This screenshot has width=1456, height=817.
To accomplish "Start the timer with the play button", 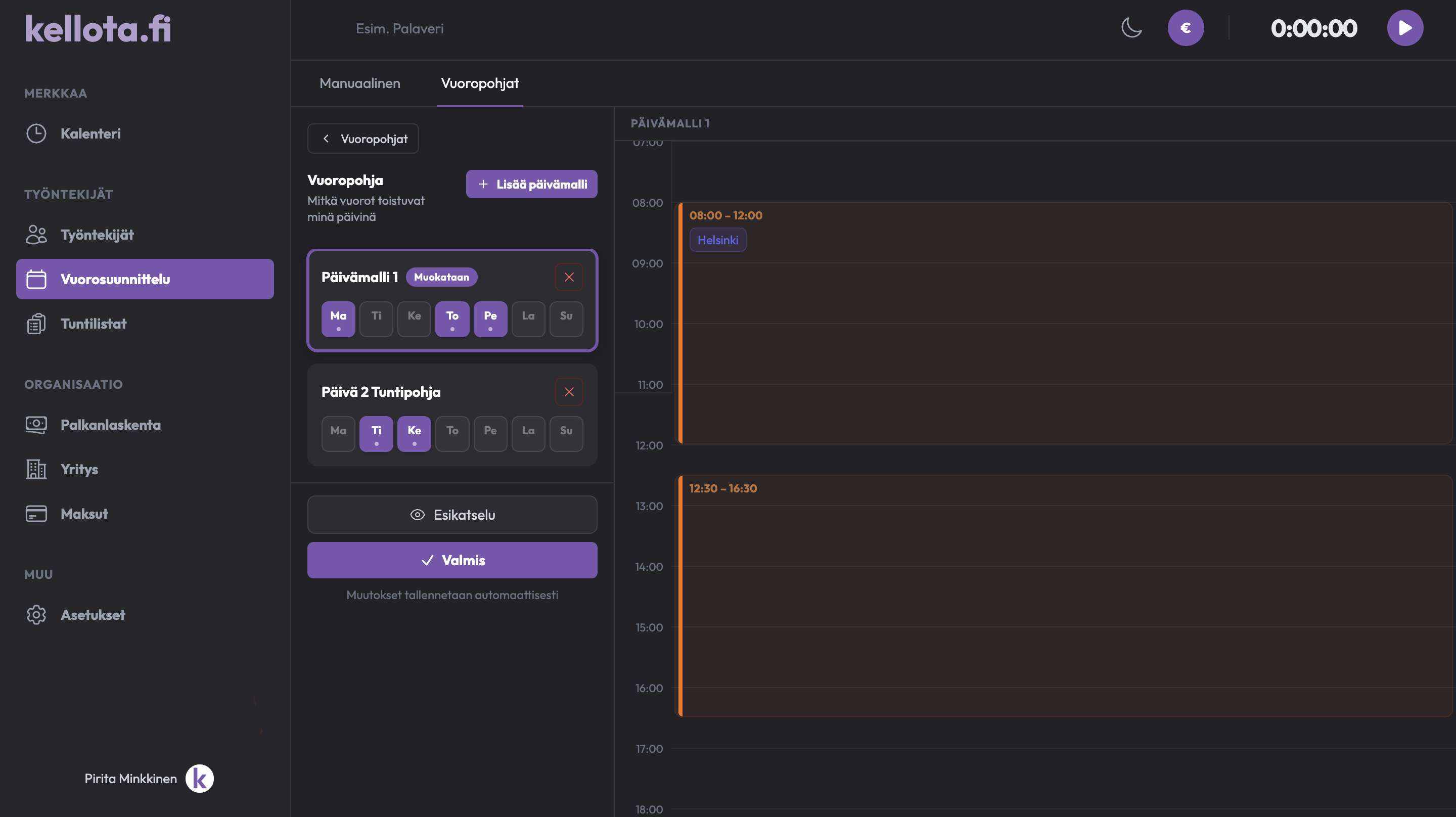I will point(1404,28).
